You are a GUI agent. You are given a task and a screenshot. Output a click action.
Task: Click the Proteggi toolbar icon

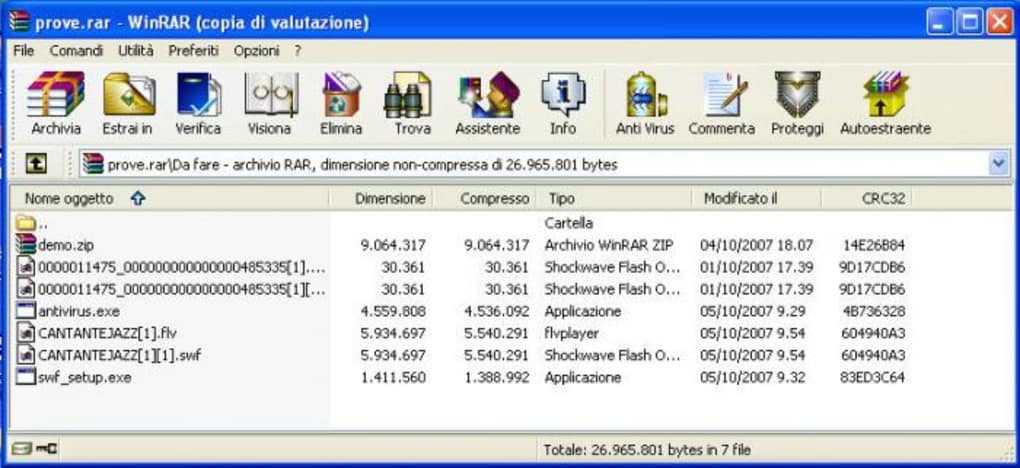click(x=798, y=94)
